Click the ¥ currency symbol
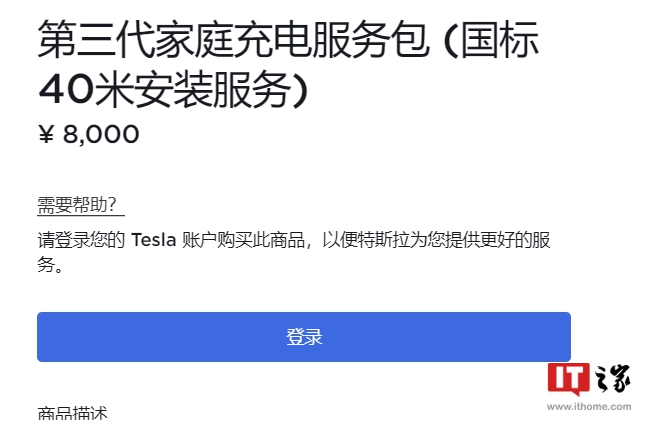This screenshot has height=427, width=652. tap(46, 134)
